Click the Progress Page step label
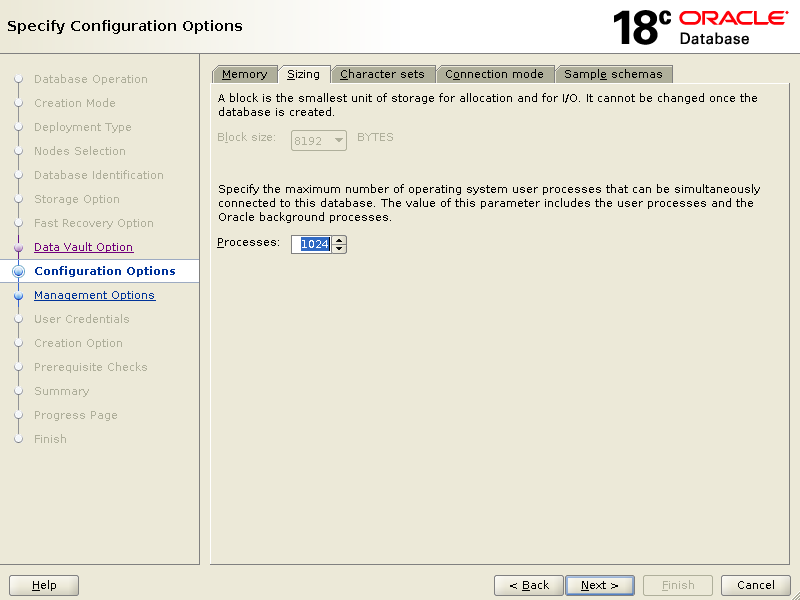Screen dimensions: 800x600 [x=76, y=415]
